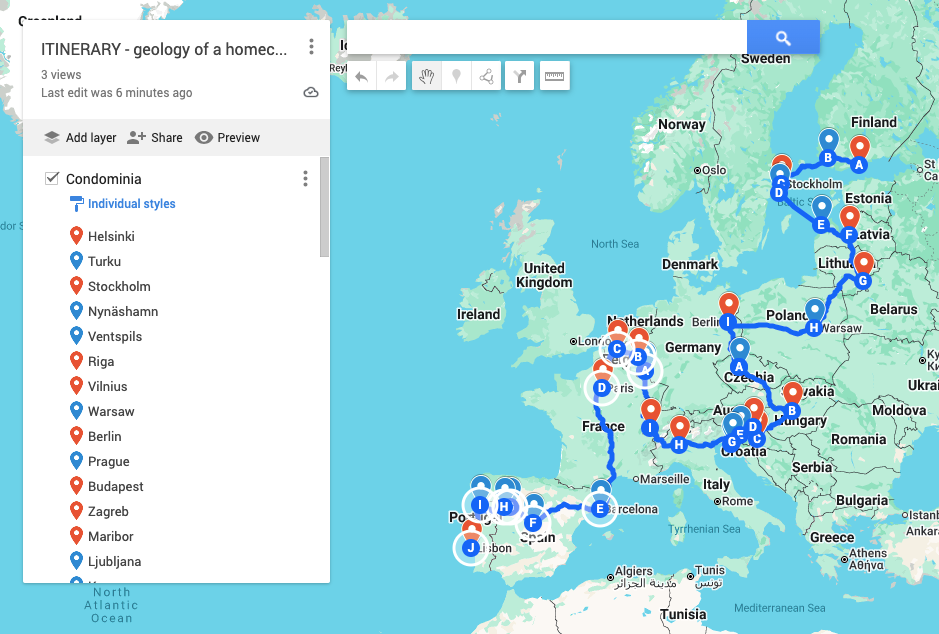Select Berlin in the places list
The width and height of the screenshot is (939, 634).
point(105,436)
